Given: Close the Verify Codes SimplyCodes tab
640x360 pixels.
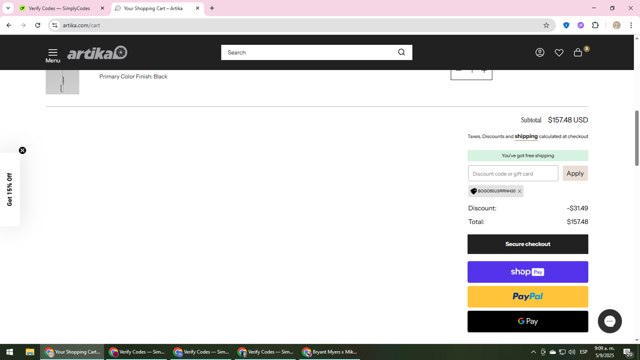Looking at the screenshot, I should coord(102,8).
